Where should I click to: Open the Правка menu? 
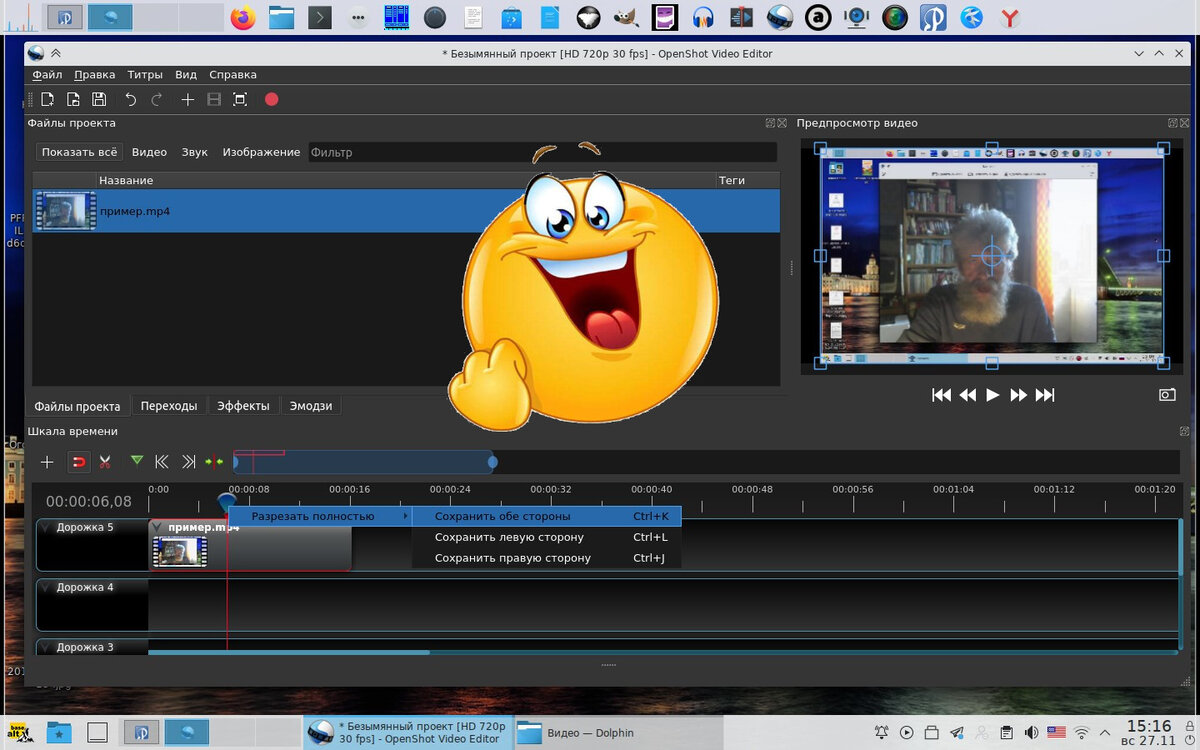[95, 75]
